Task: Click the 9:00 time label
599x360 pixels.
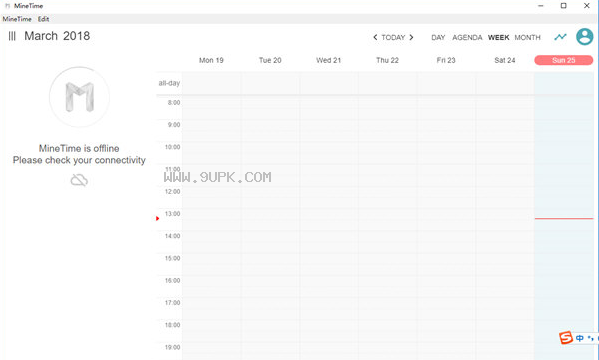Action: pos(174,125)
